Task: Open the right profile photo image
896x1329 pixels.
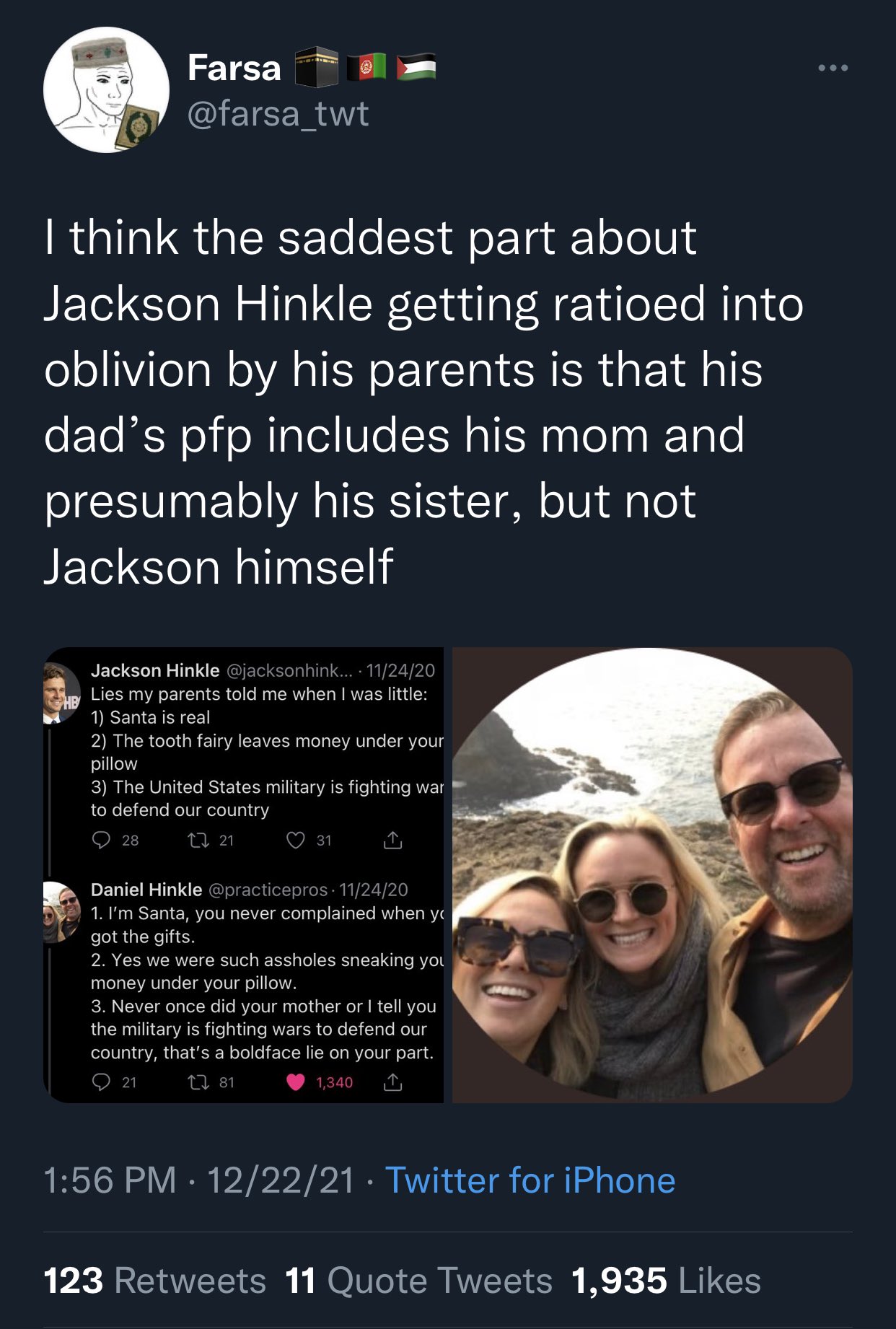Action: pyautogui.click(x=652, y=874)
